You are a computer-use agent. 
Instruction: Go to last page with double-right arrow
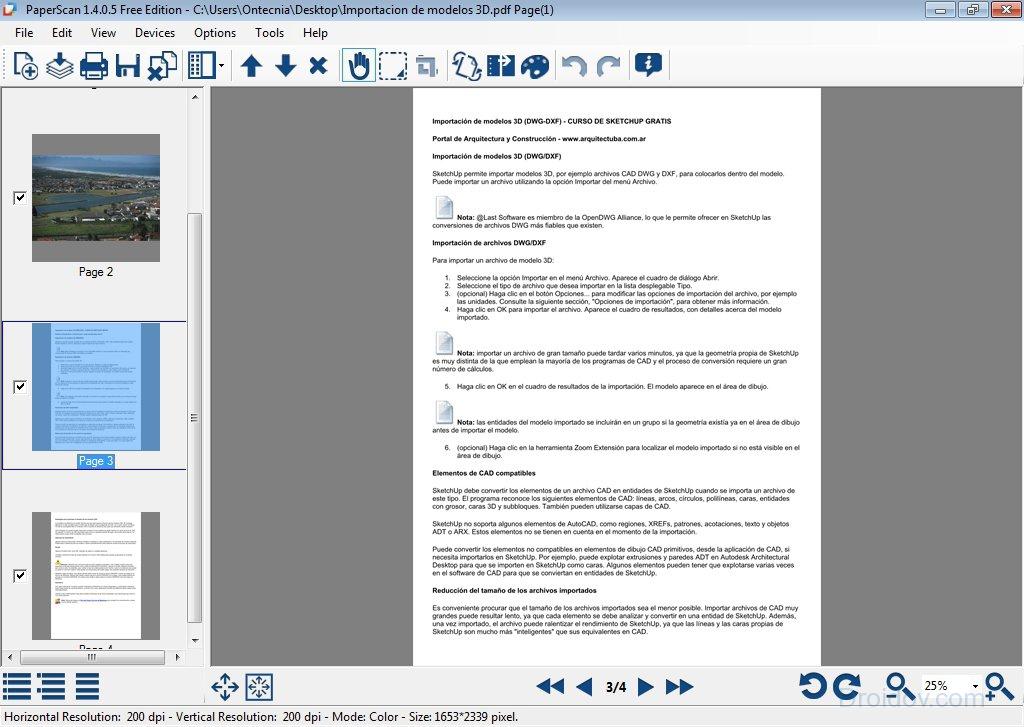(680, 687)
